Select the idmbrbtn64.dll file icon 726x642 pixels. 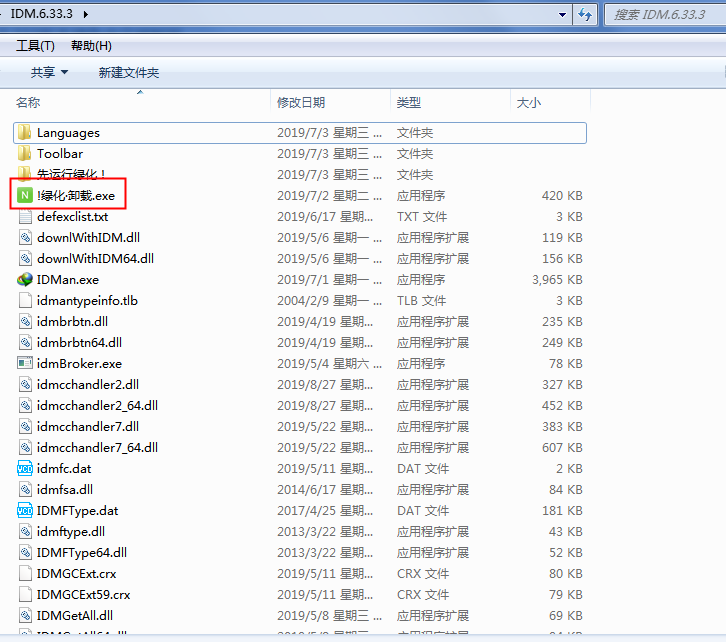pyautogui.click(x=25, y=343)
